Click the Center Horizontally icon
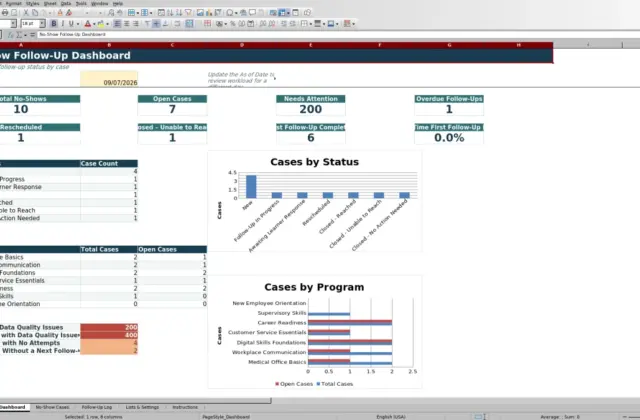640x420 pixels. tap(127, 24)
